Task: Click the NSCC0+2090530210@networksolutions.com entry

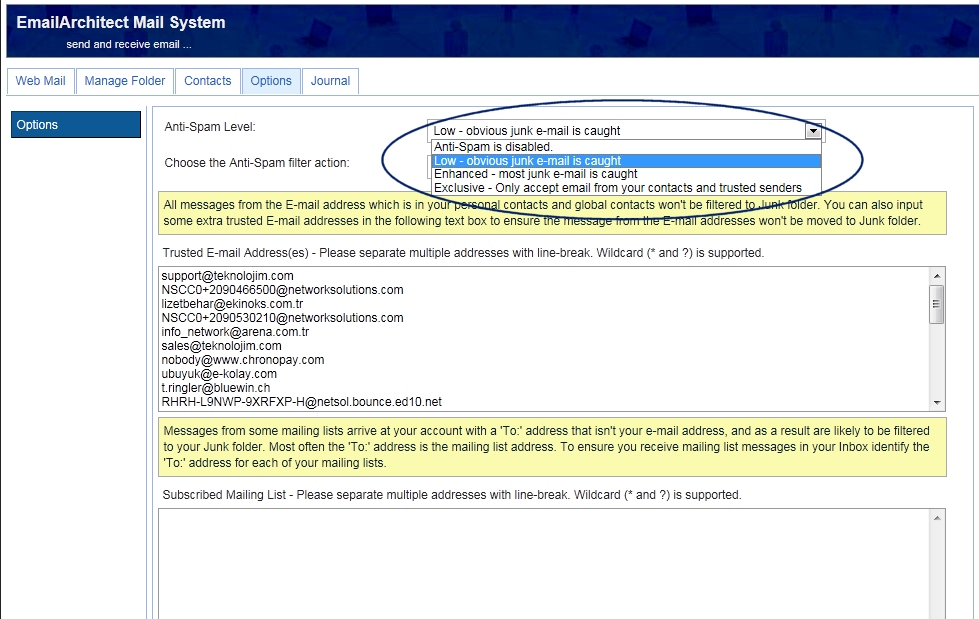Action: (282, 317)
